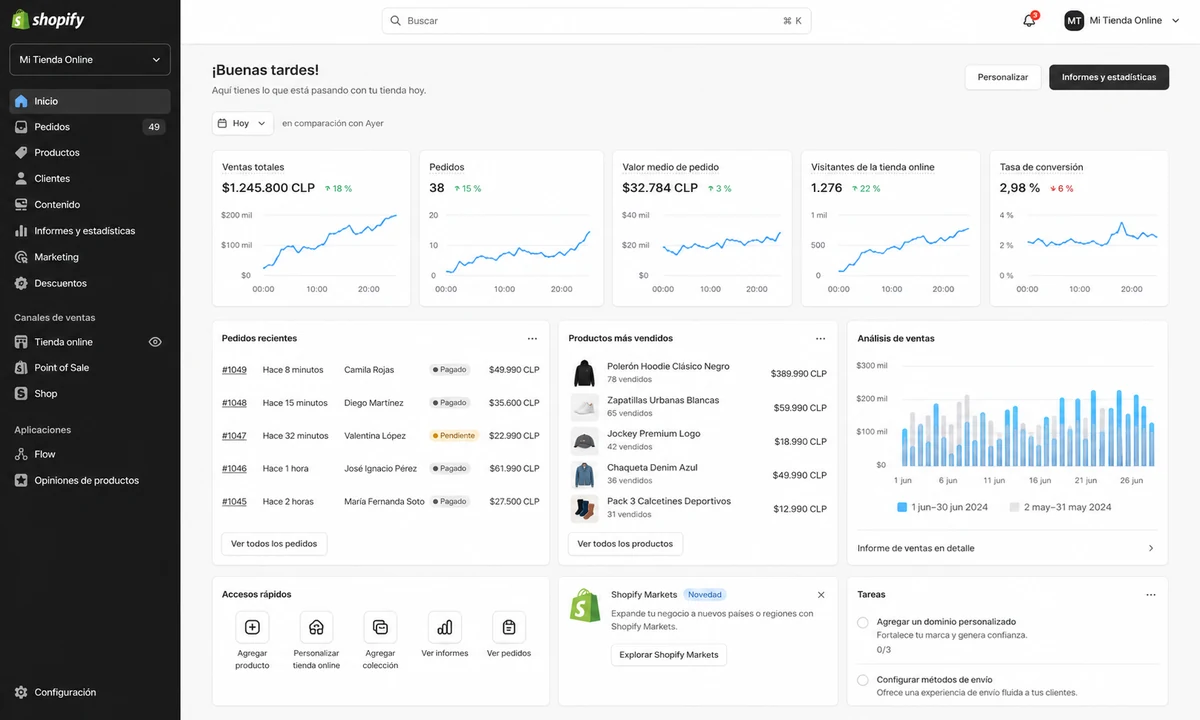Click in the Buscar search field
Image resolution: width=1200 pixels, height=720 pixels.
(x=596, y=21)
